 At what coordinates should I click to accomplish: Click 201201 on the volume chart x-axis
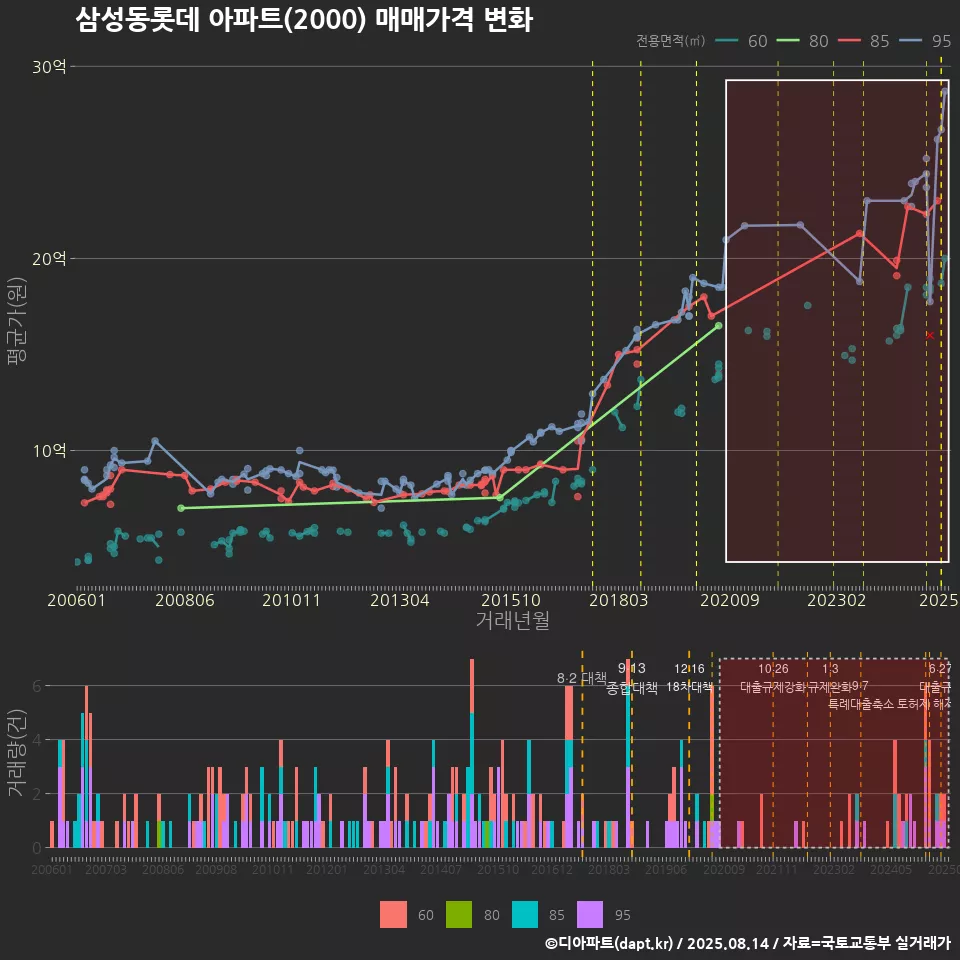tap(327, 869)
